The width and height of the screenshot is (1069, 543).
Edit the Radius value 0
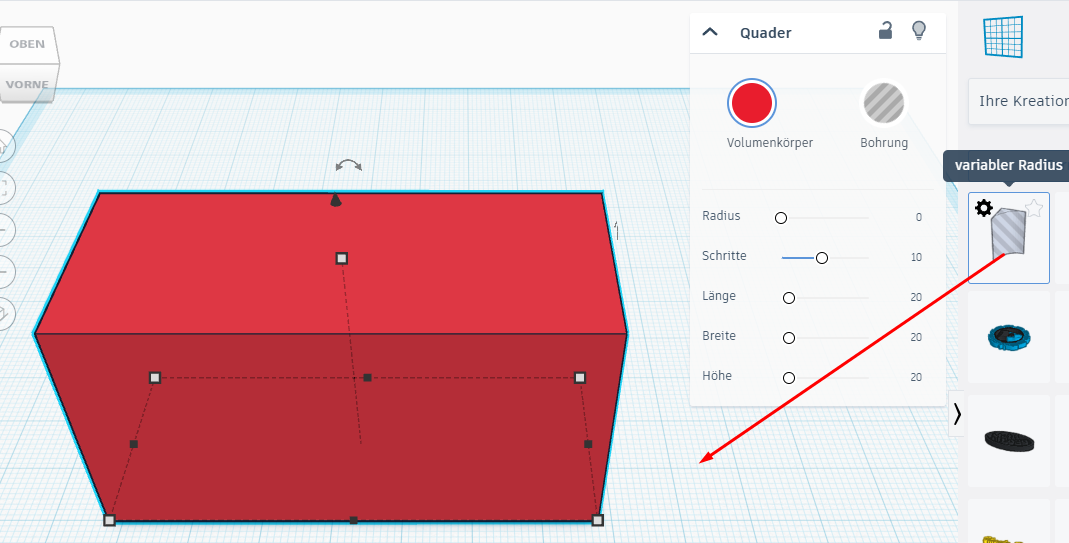click(x=918, y=218)
